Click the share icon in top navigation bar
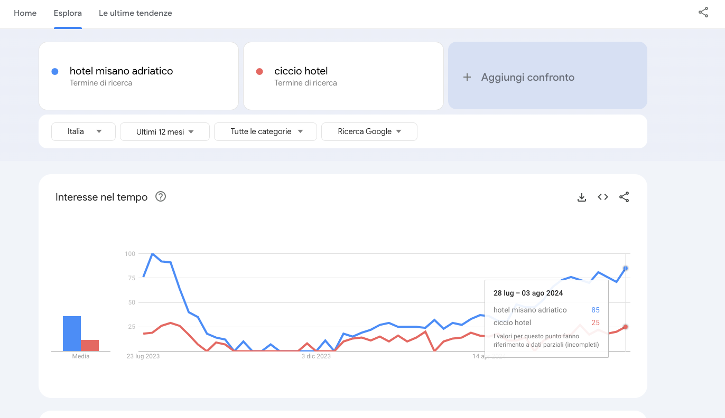This screenshot has width=725, height=418. click(703, 13)
